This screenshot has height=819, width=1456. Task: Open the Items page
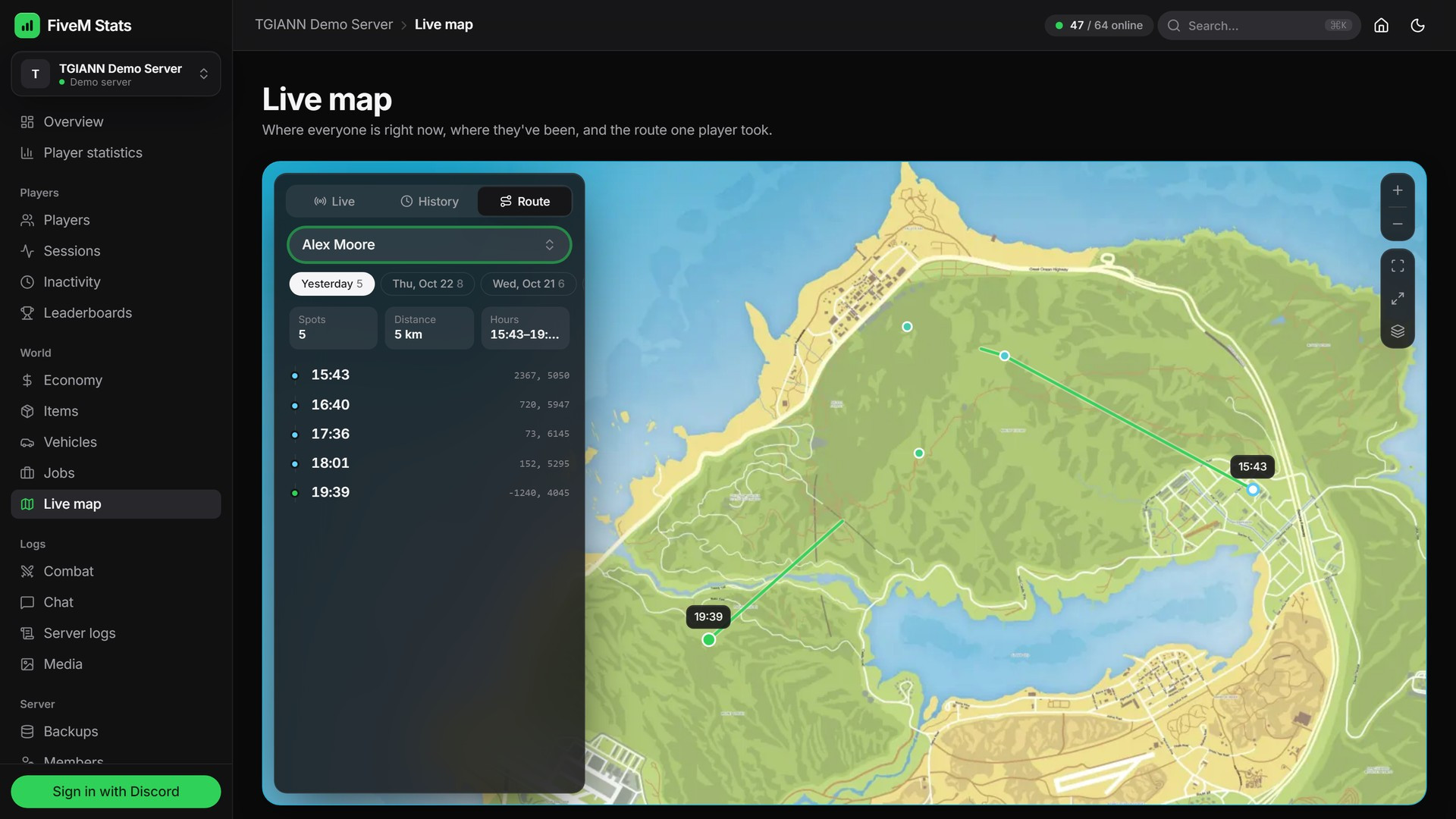(x=116, y=411)
